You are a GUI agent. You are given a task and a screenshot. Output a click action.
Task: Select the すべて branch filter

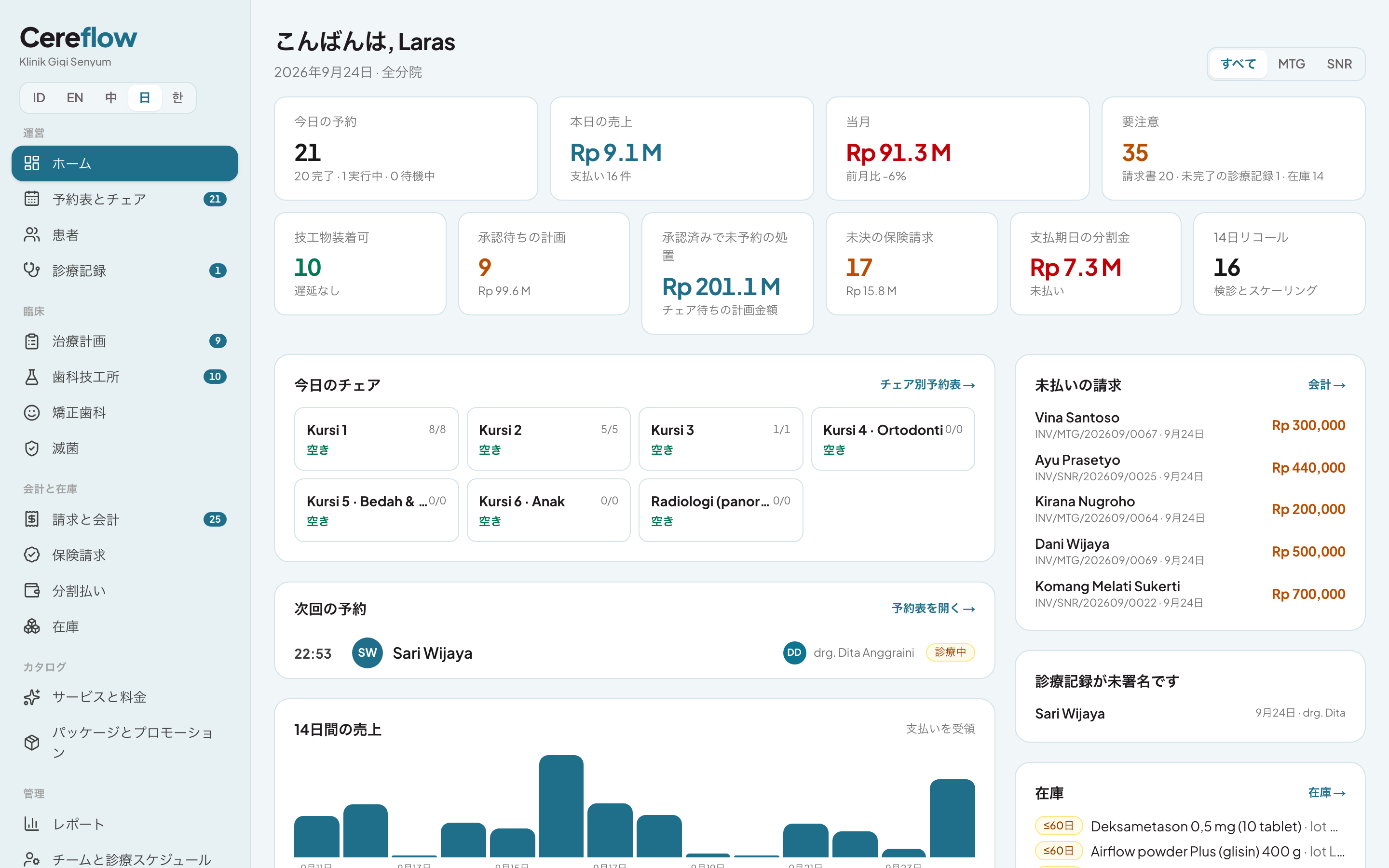click(x=1238, y=64)
